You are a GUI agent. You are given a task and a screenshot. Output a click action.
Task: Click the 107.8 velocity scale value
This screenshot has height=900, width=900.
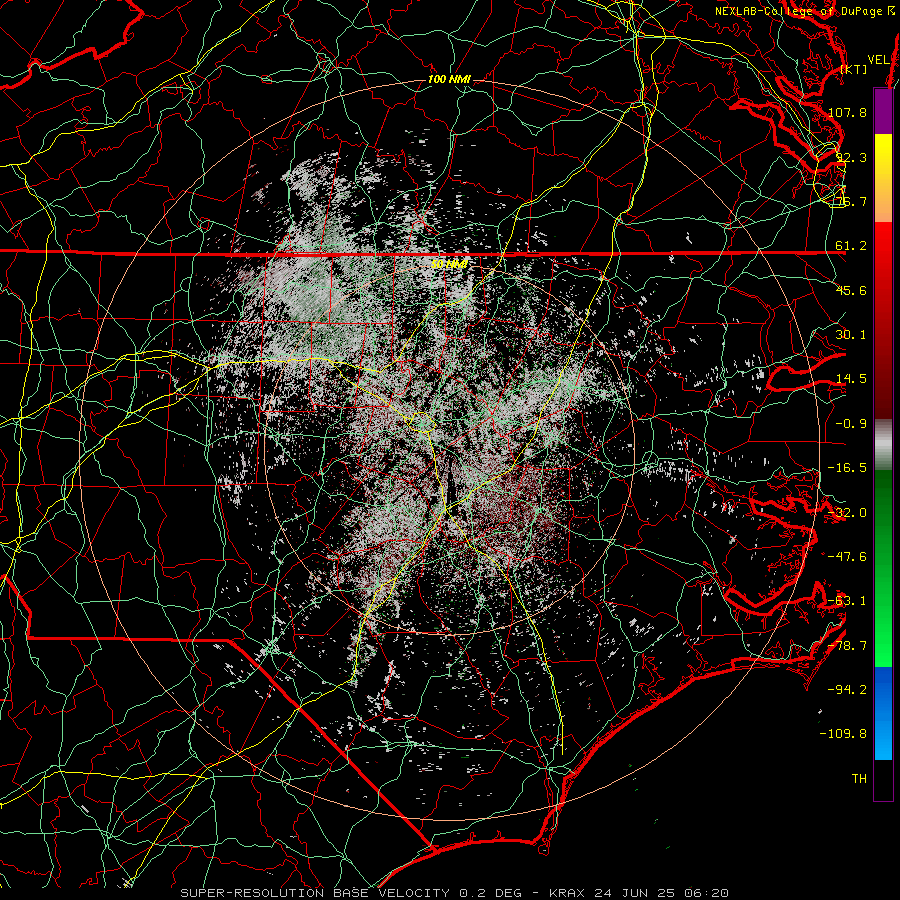tap(847, 112)
